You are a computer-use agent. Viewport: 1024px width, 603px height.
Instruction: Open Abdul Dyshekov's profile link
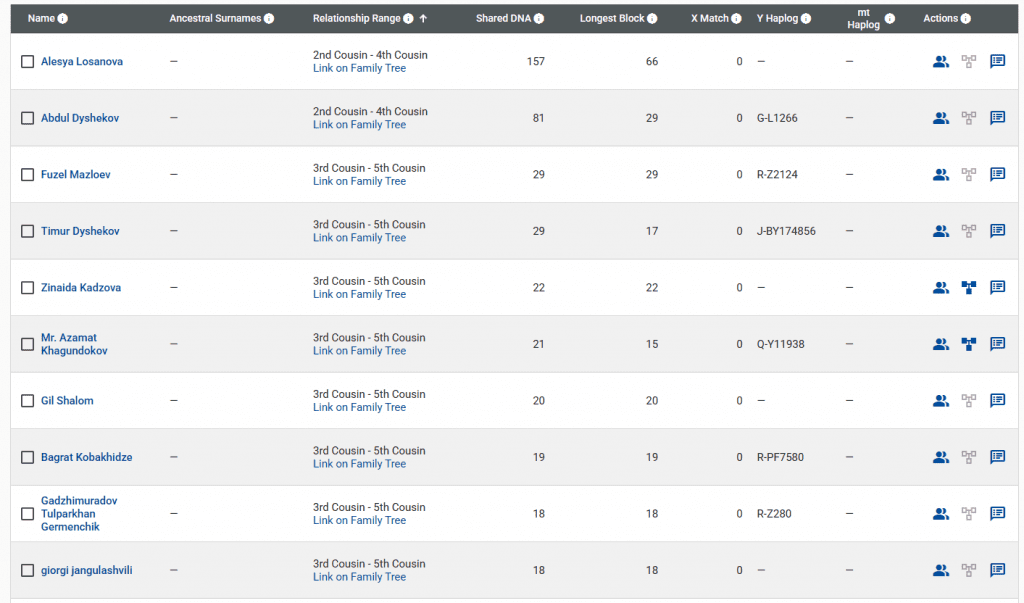point(80,118)
